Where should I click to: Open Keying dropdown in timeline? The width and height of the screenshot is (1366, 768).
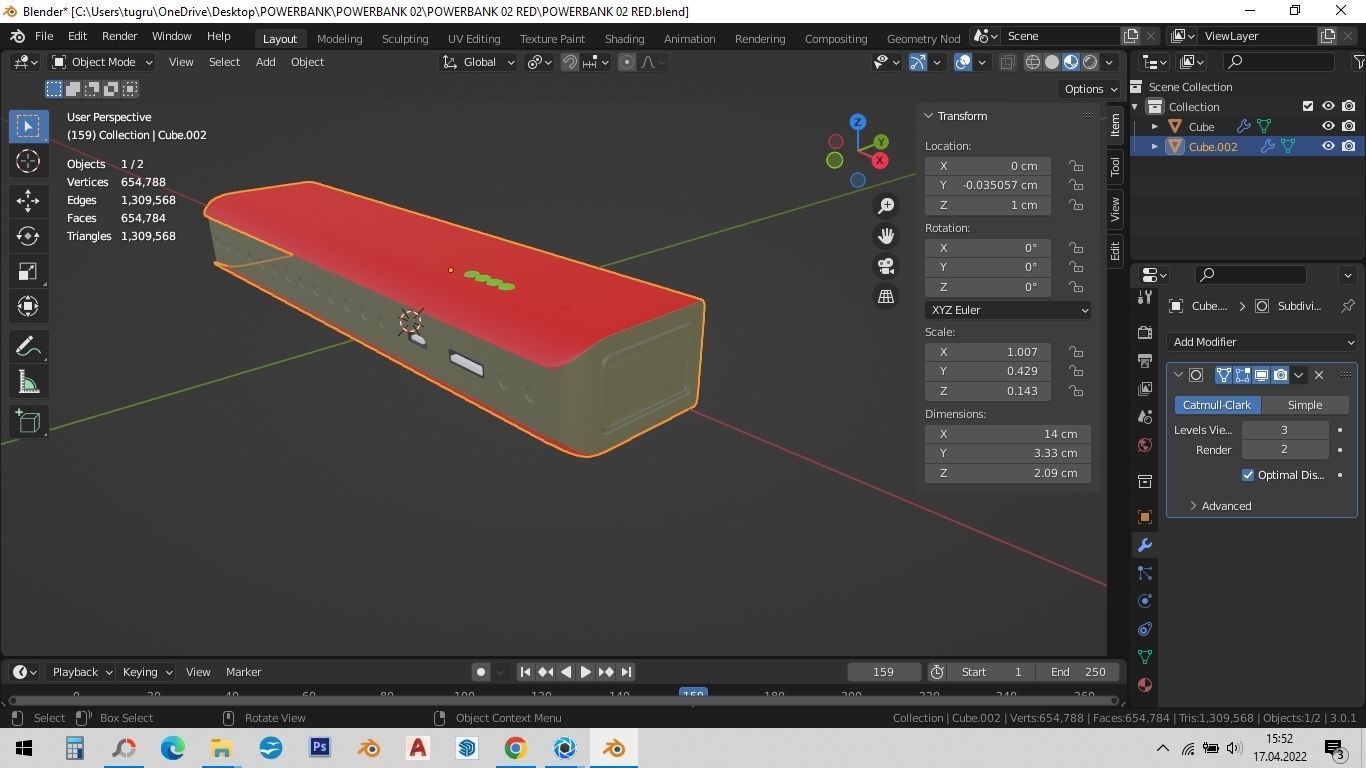tap(146, 672)
